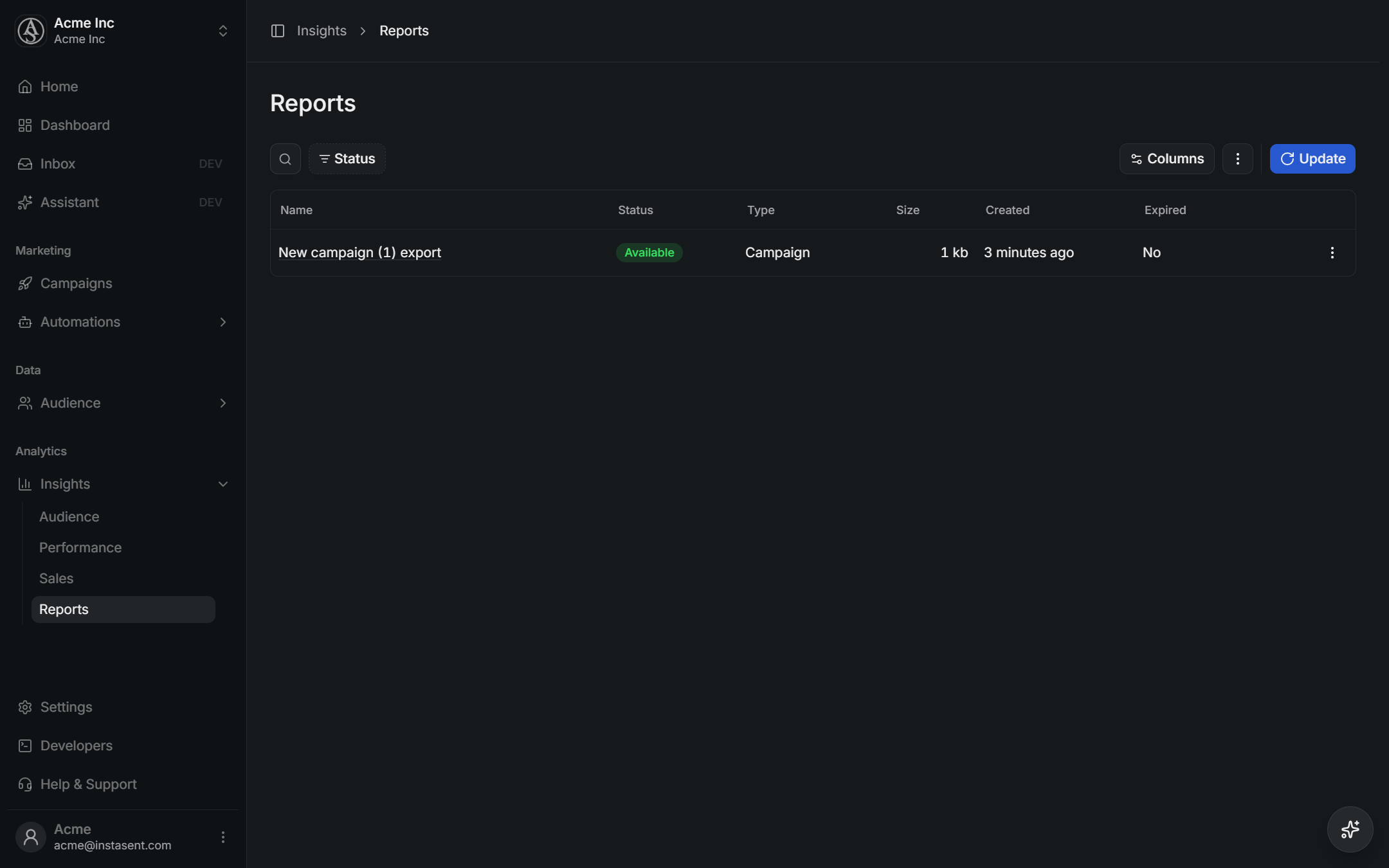Open the toolbar more options menu

1238,159
